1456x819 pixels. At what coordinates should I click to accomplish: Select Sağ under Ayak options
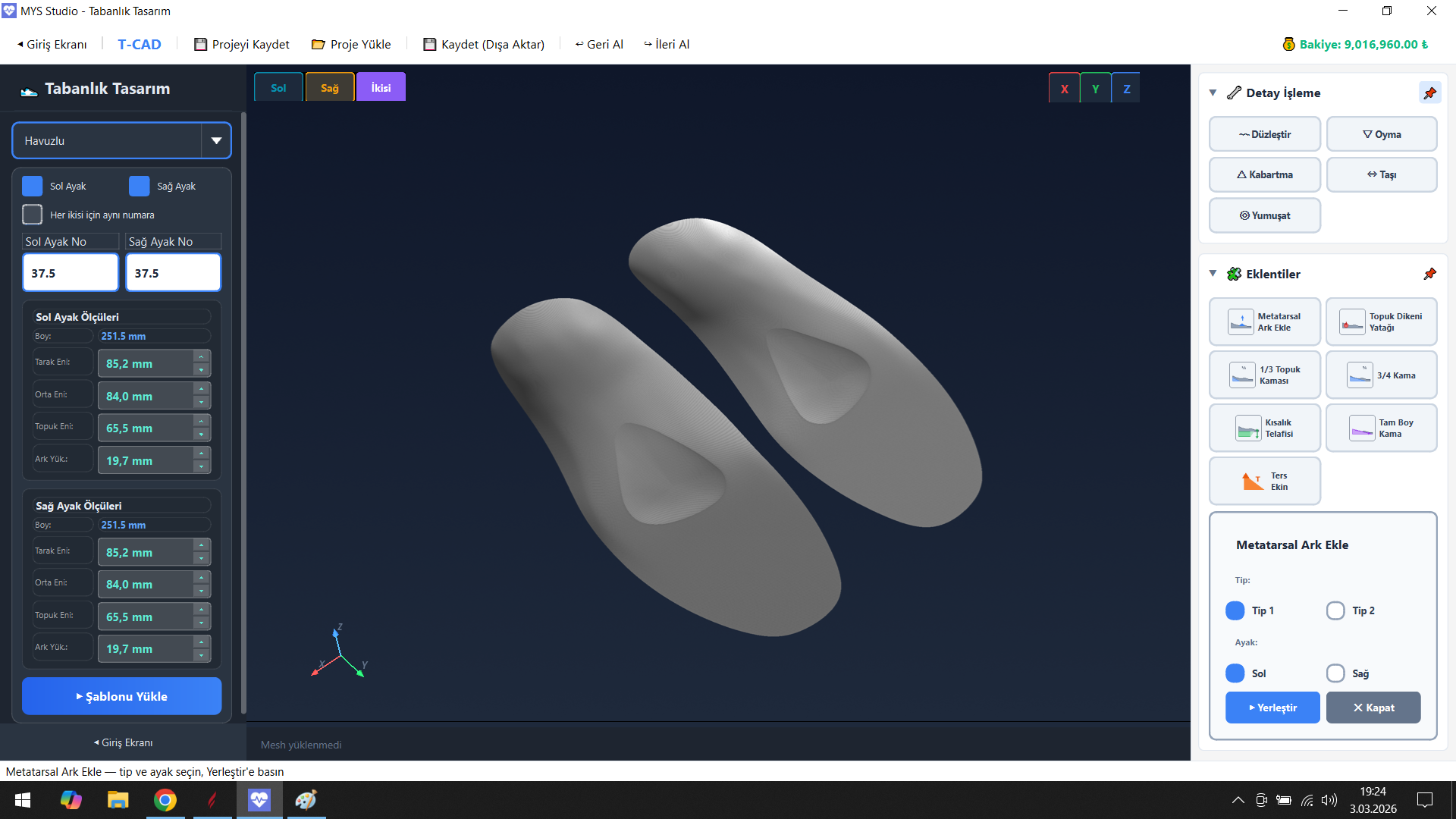[1335, 673]
